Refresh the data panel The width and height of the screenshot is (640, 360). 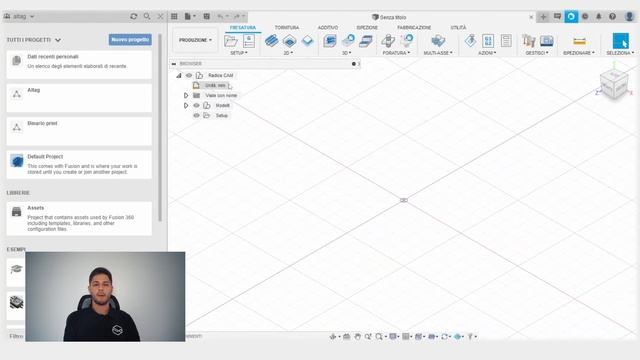coord(133,16)
